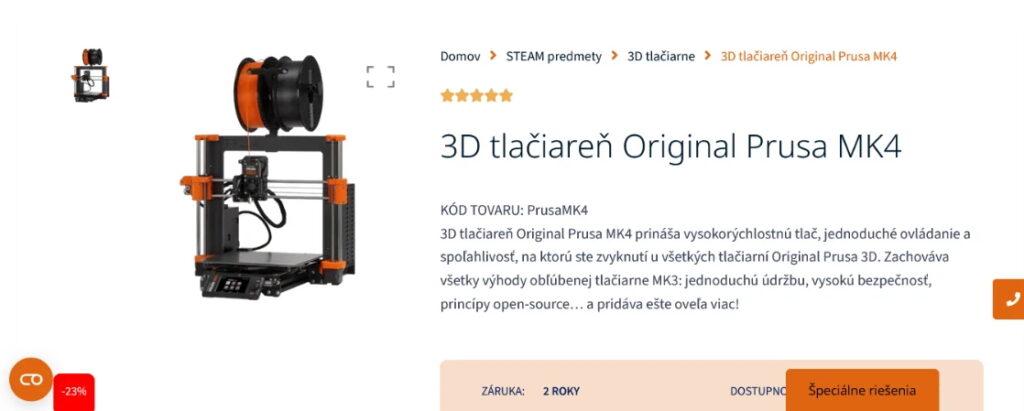This screenshot has width=1024, height=411.
Task: Click current page breadcrumb 3D tlačiareň Original Prusa MK4
Action: point(808,56)
